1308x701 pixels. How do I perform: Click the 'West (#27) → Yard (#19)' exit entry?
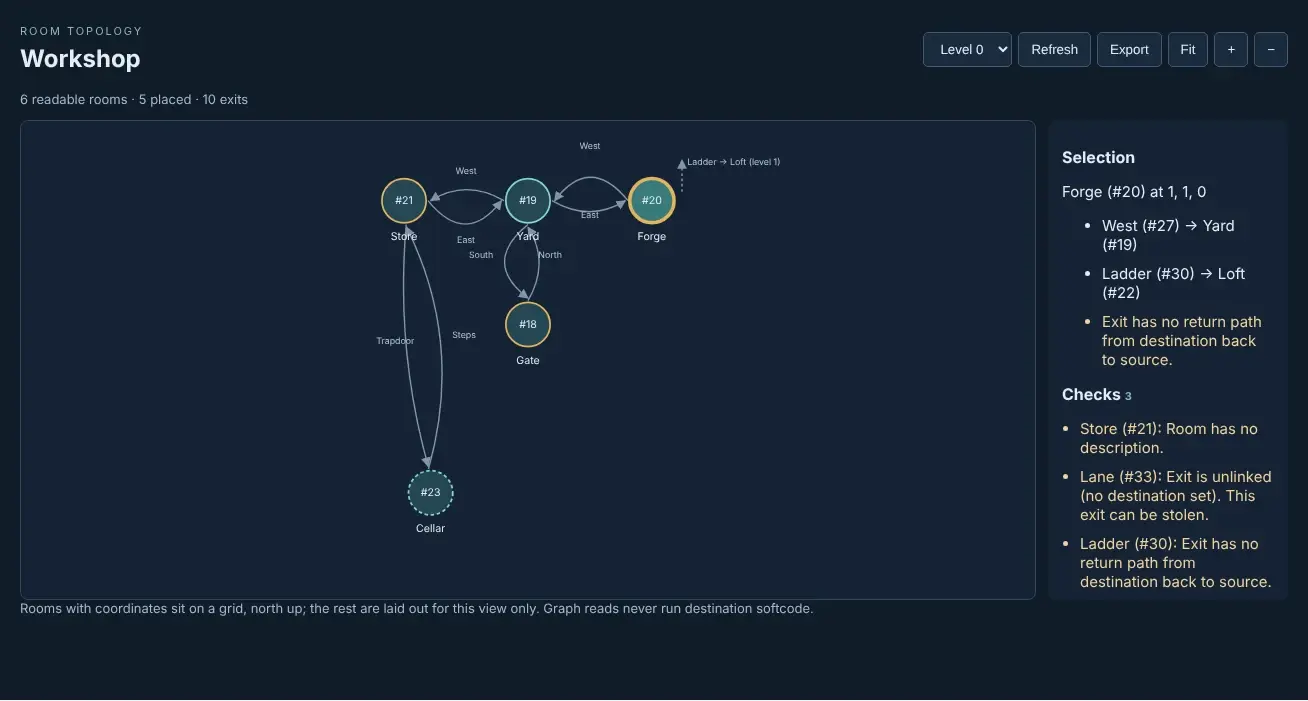click(x=1168, y=235)
